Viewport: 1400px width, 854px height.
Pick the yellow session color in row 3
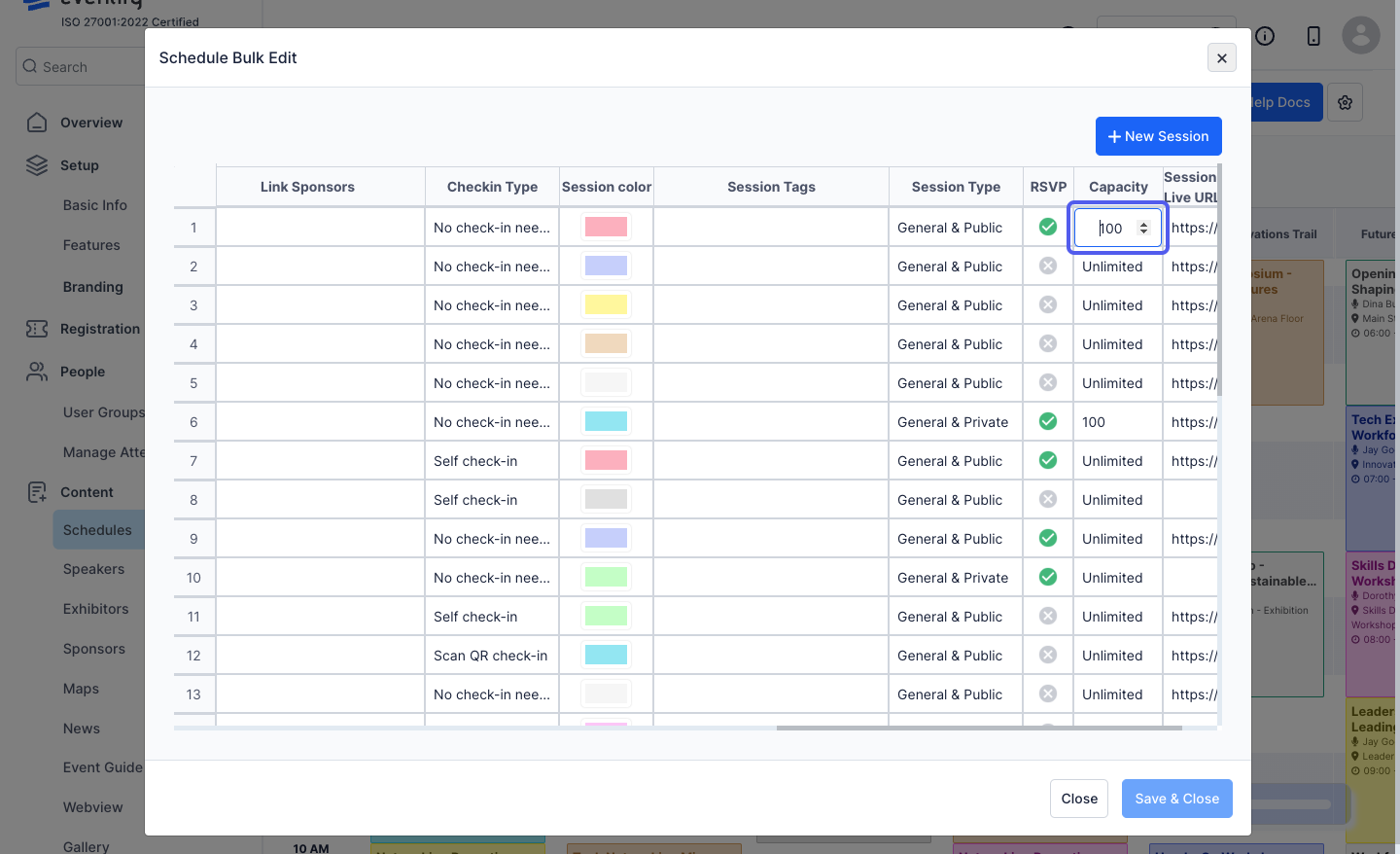tap(606, 304)
